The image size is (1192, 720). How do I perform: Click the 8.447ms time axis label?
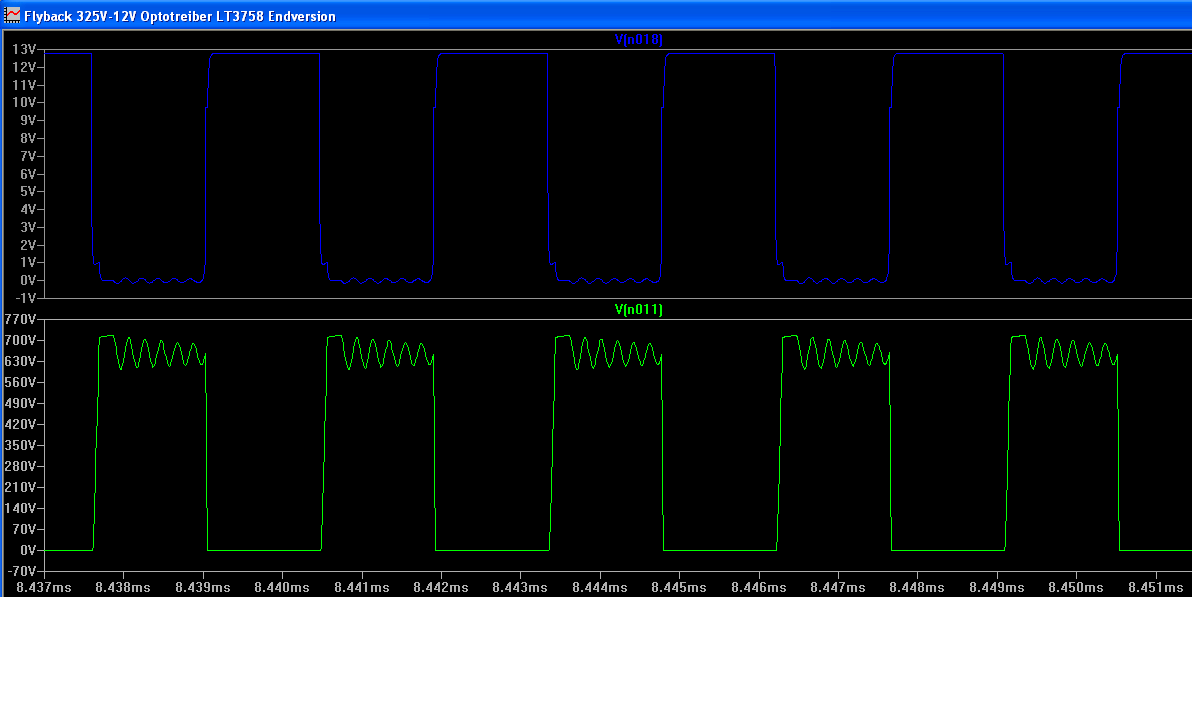tap(838, 588)
